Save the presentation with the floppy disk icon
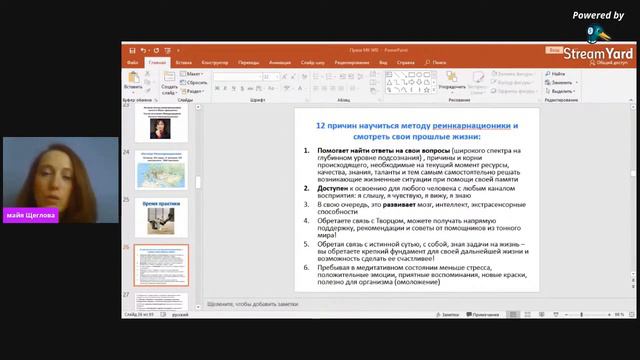This screenshot has height=360, width=640. tap(132, 51)
